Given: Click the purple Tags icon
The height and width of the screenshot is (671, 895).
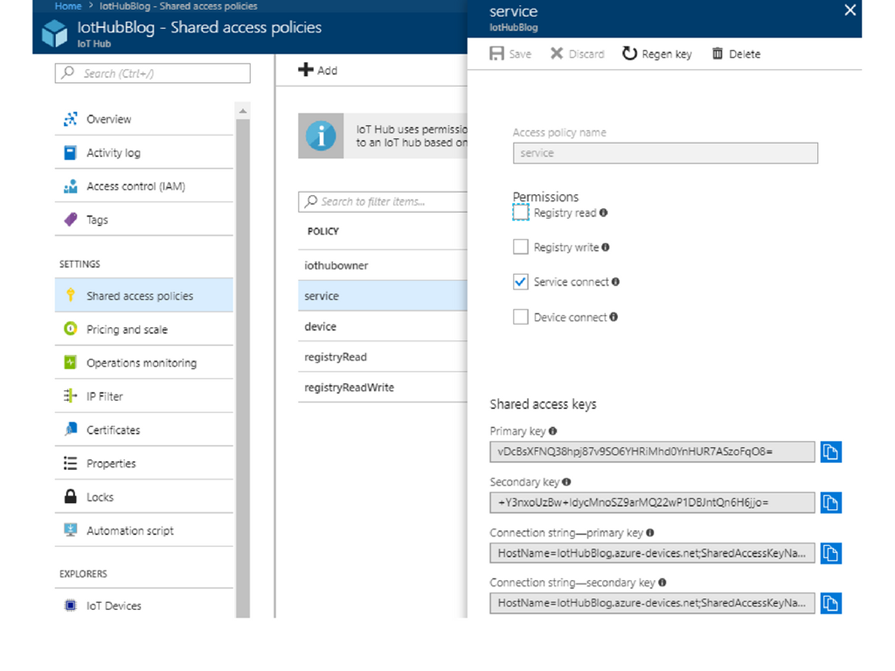Looking at the screenshot, I should click(70, 220).
